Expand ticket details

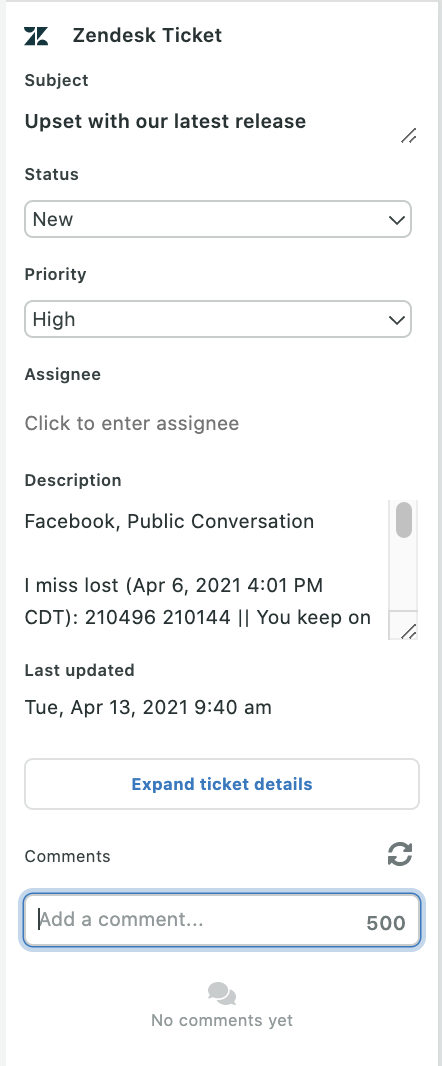(222, 784)
